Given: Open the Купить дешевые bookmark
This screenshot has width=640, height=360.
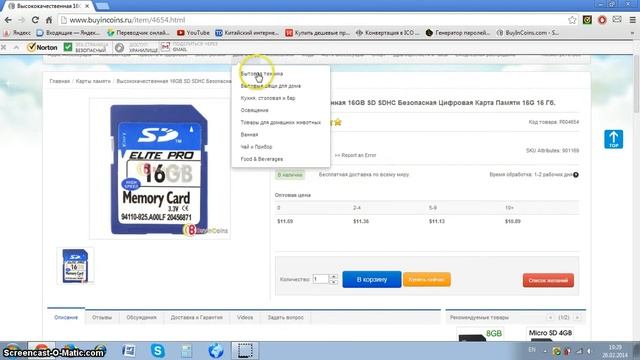Looking at the screenshot, I should pyautogui.click(x=318, y=33).
